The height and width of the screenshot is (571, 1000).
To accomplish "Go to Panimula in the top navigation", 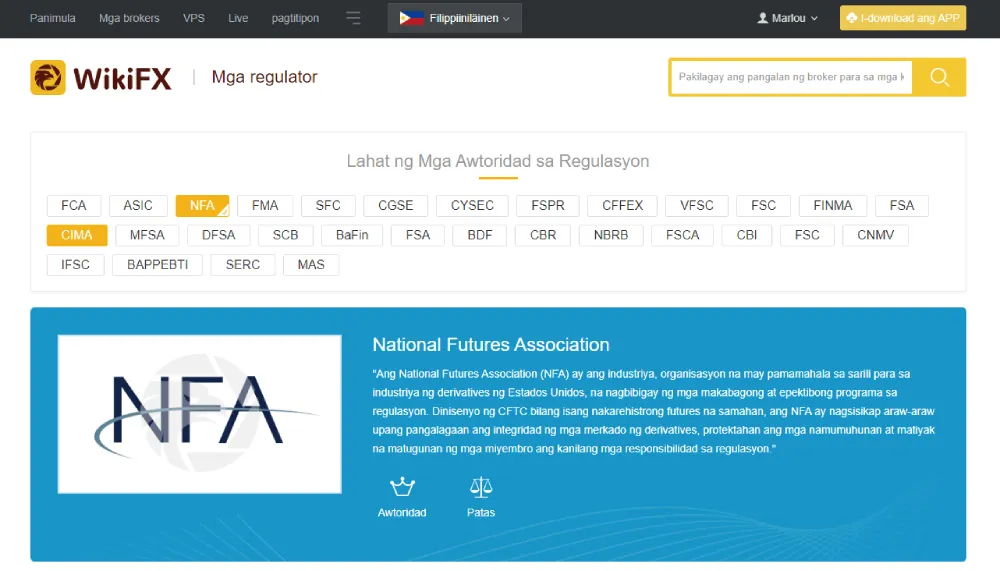I will pyautogui.click(x=52, y=18).
